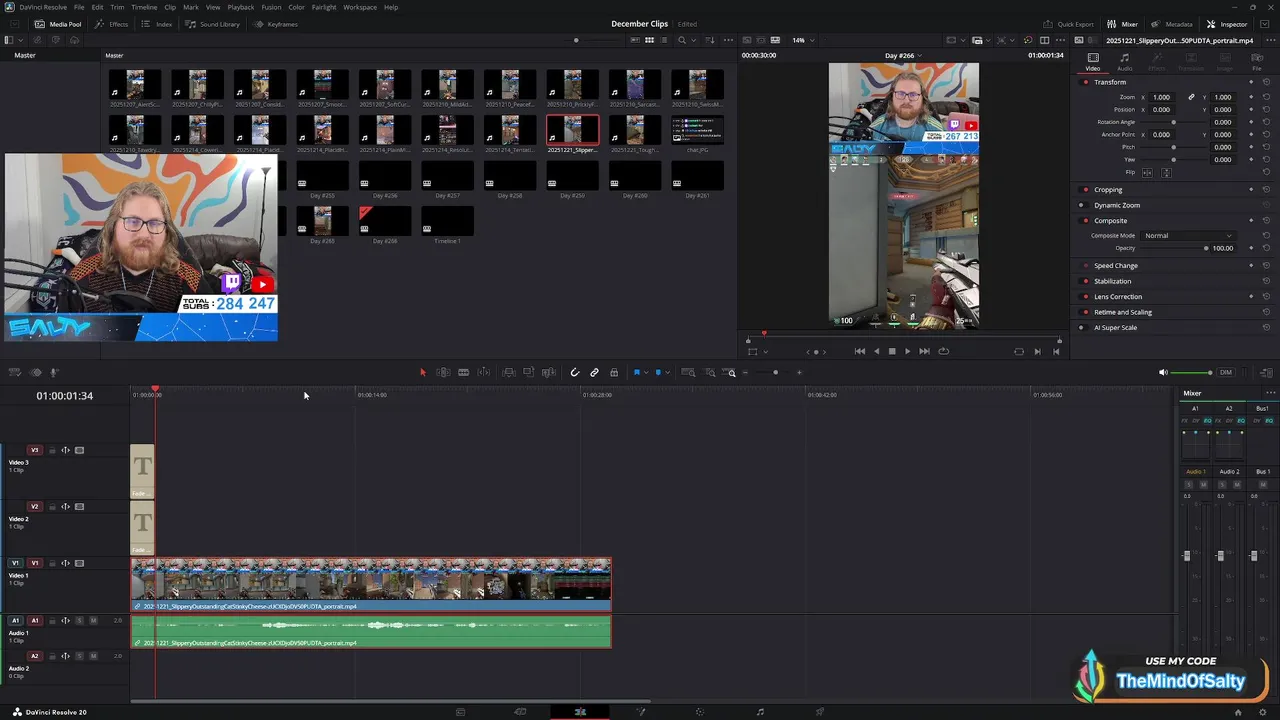Click the Replace Clip toolbar icon
This screenshot has height=720, width=1280.
[549, 372]
